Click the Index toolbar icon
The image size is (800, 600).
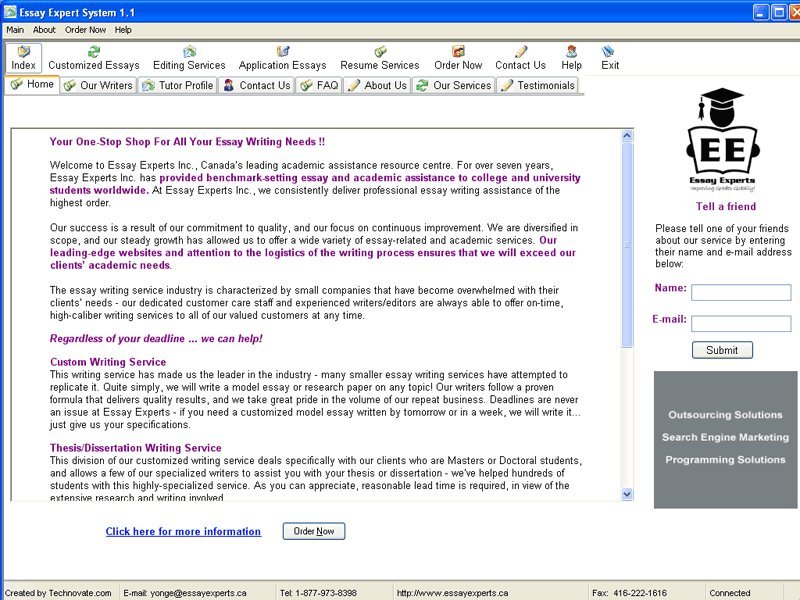tap(23, 58)
